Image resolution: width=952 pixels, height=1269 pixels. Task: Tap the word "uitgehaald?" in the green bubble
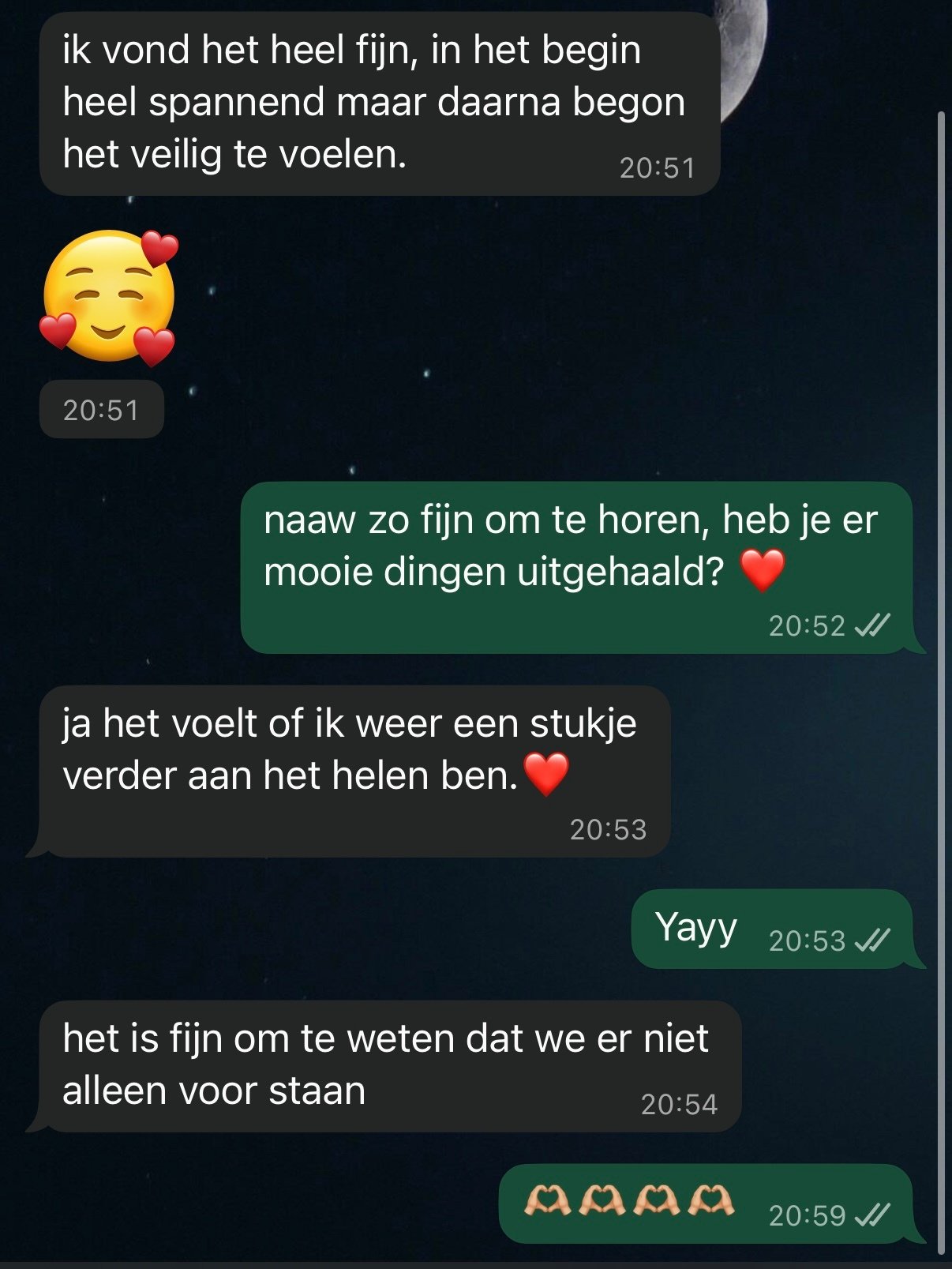tap(620, 572)
